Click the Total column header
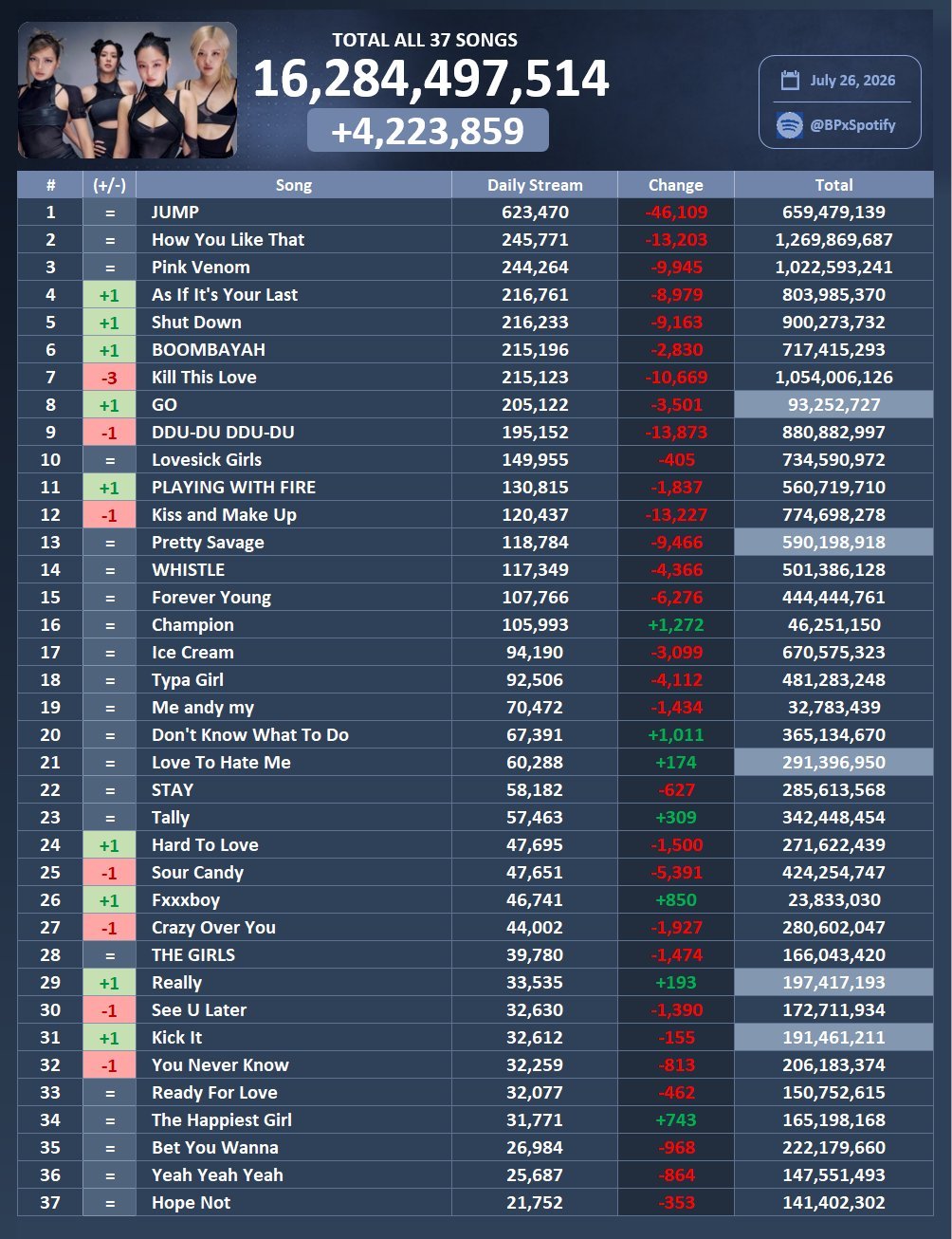This screenshot has height=1239, width=952. (834, 185)
